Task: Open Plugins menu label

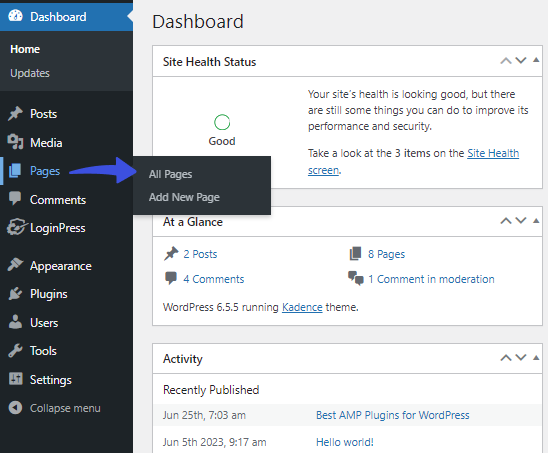Action: tap(49, 294)
